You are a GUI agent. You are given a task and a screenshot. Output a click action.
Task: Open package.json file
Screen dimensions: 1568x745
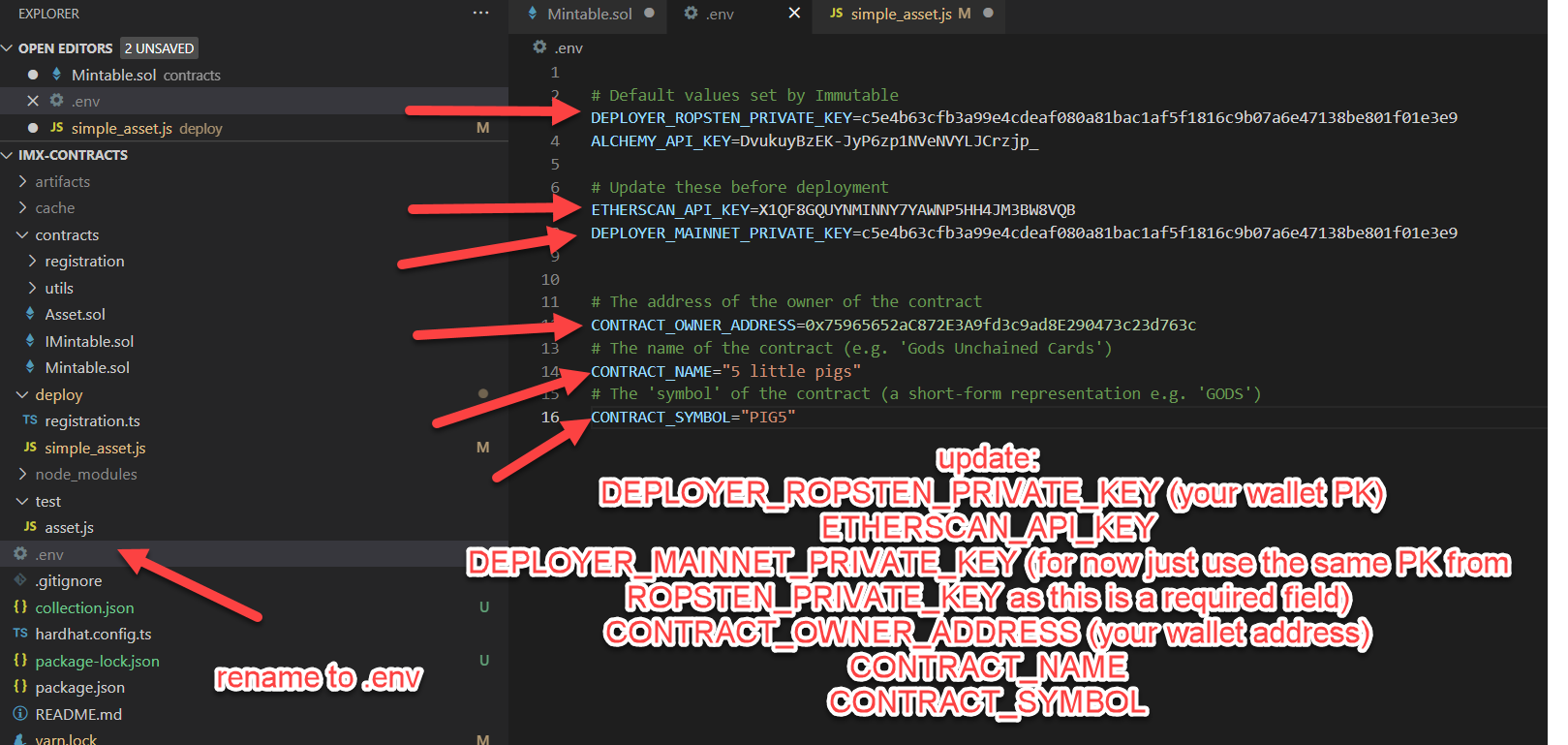(x=79, y=687)
